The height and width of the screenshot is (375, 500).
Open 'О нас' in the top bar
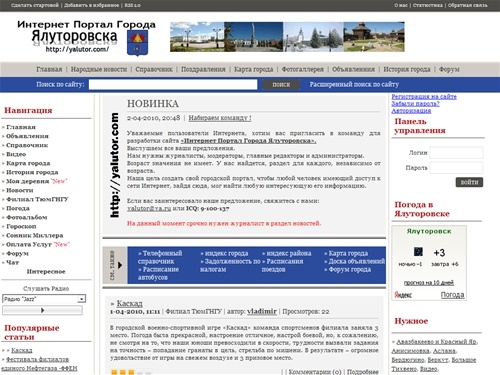pos(401,5)
